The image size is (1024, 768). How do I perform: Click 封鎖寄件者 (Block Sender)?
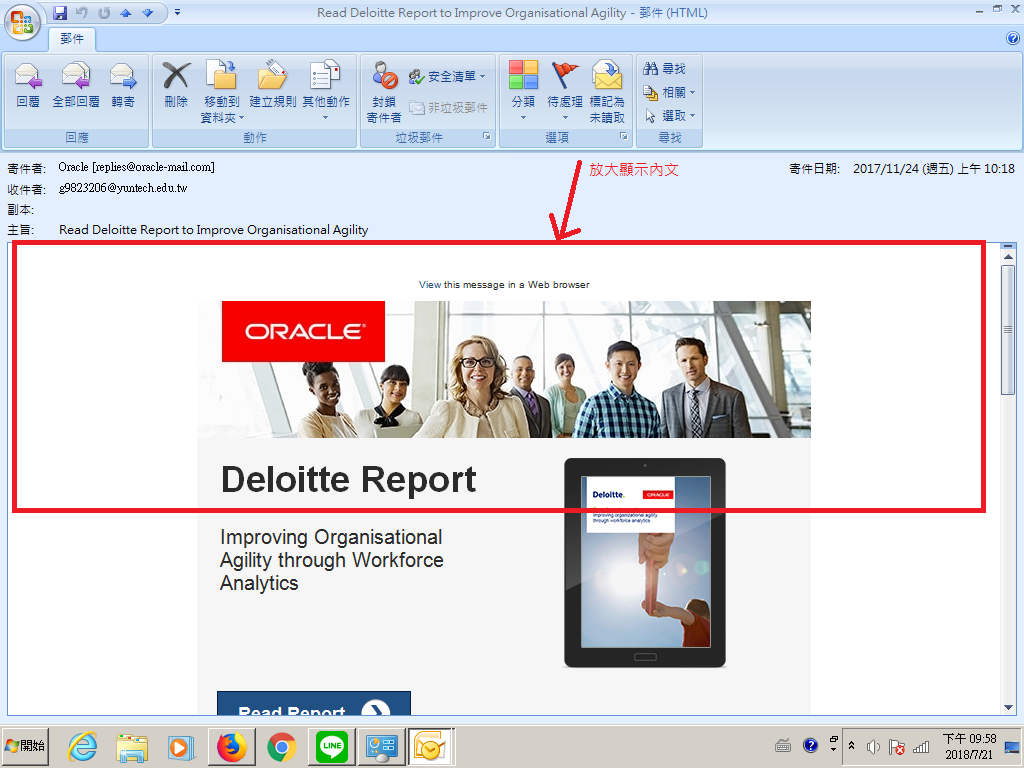[x=384, y=92]
